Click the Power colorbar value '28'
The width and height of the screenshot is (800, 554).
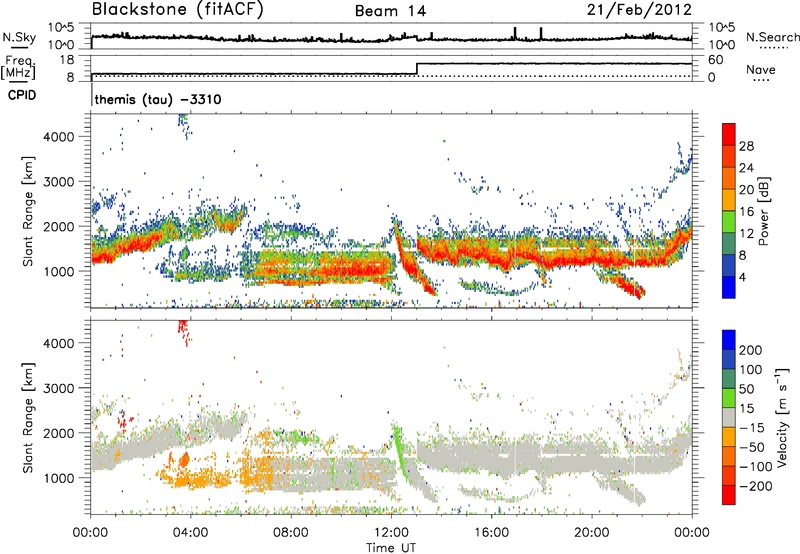point(746,146)
